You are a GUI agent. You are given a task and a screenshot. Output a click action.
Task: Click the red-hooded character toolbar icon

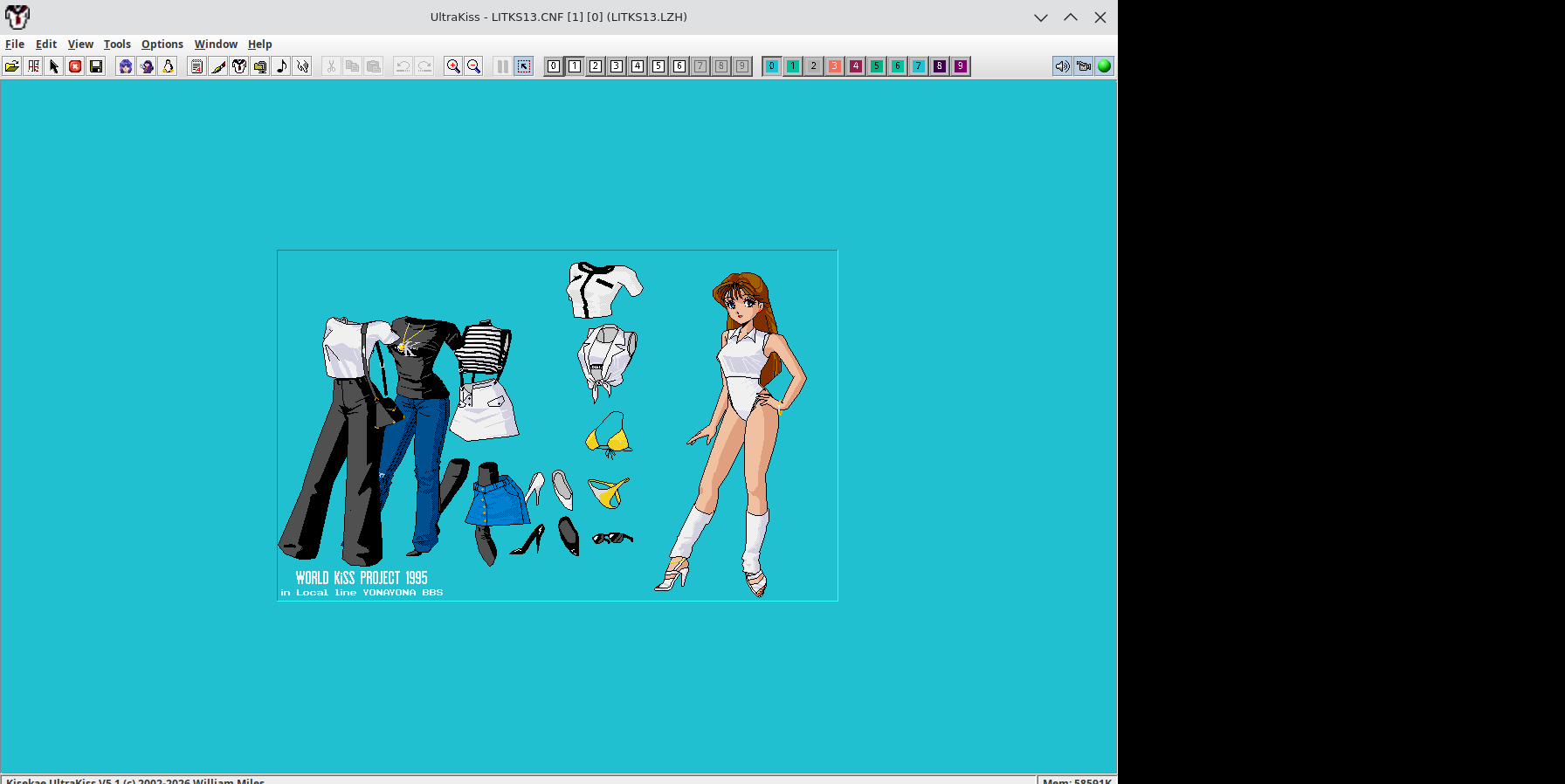coord(147,66)
